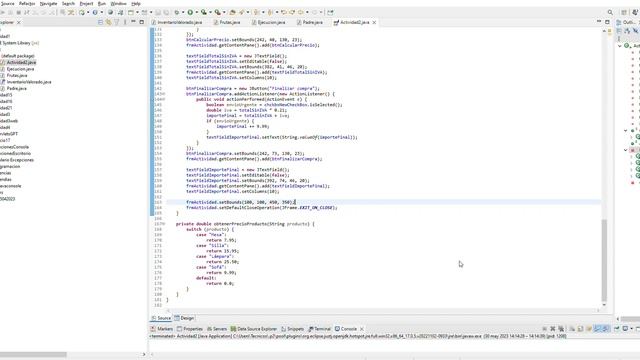The height and width of the screenshot is (360, 640).
Task: Switch to the Frutas.java editor tab
Action: (x=227, y=22)
